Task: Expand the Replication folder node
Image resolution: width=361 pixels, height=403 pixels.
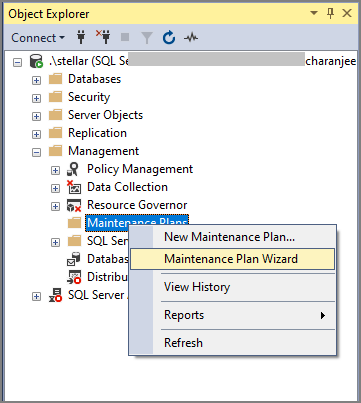Action: click(36, 134)
